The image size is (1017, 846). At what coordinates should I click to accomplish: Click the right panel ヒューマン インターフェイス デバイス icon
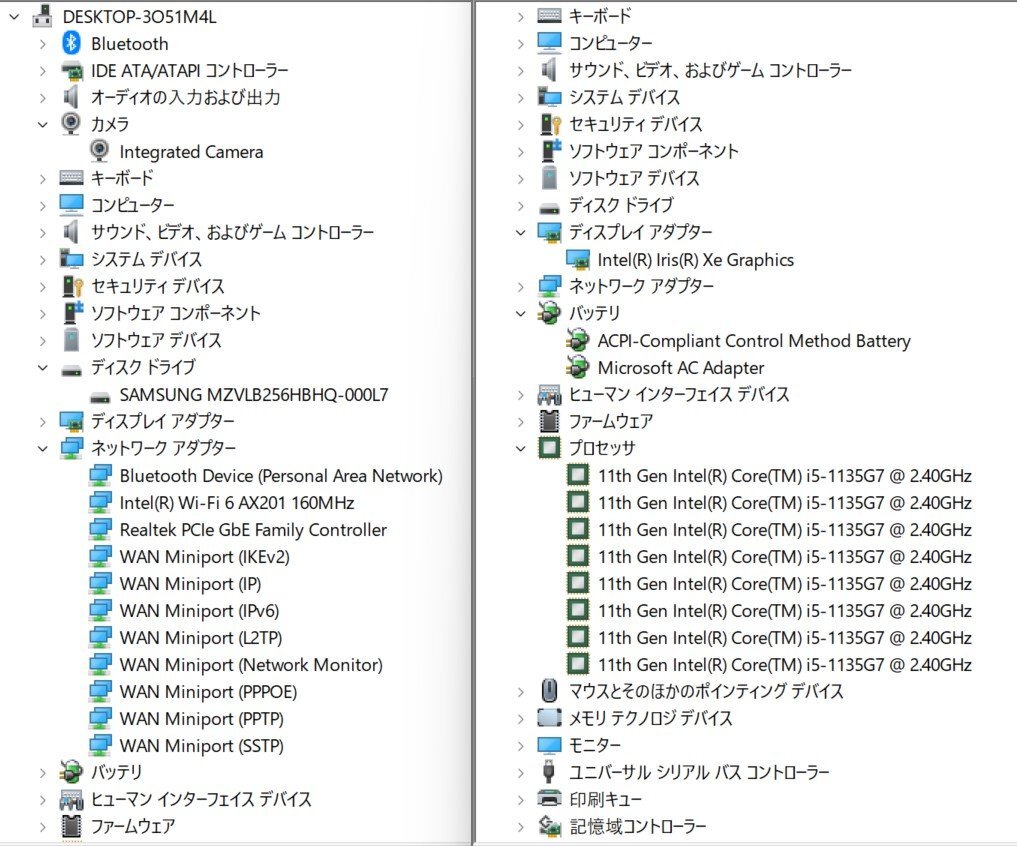(549, 394)
